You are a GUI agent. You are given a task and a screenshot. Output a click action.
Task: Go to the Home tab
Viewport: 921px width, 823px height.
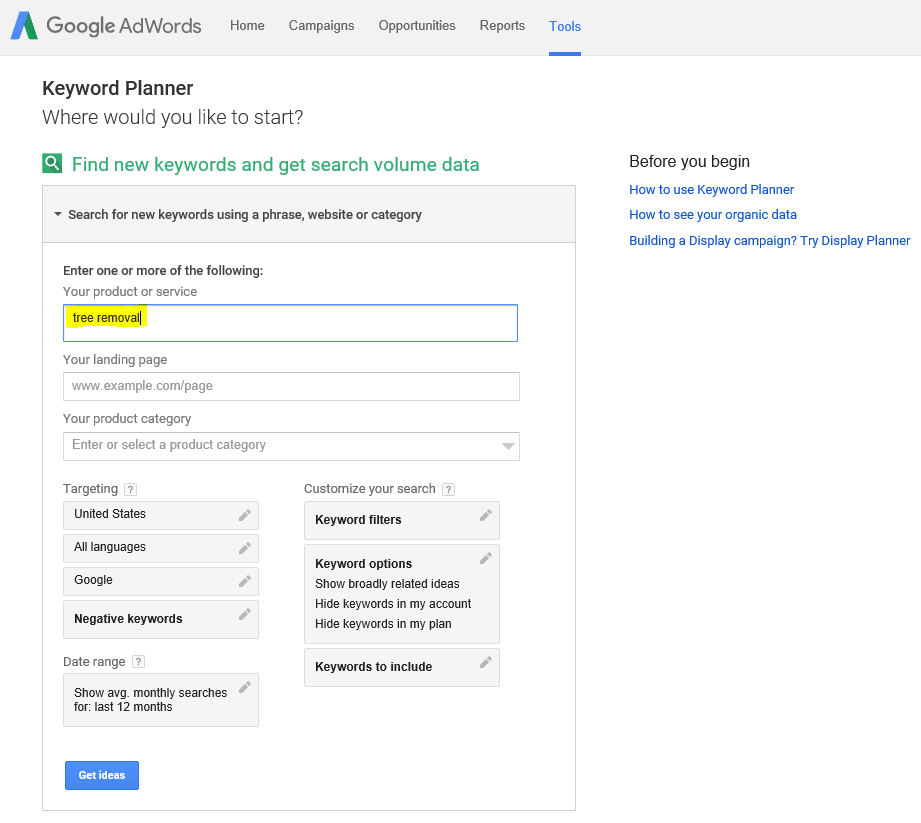[x=247, y=26]
